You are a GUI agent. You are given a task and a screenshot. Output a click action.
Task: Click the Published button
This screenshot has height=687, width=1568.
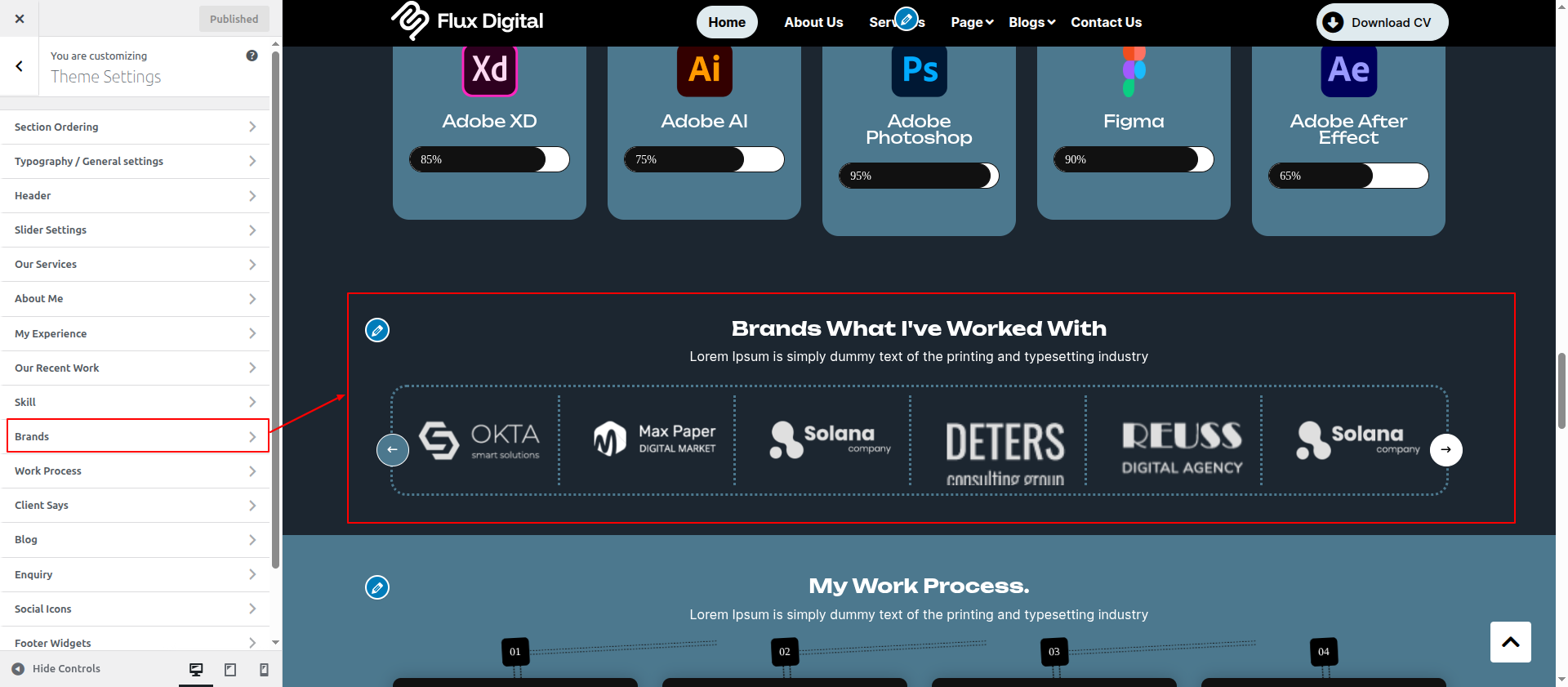tap(234, 19)
